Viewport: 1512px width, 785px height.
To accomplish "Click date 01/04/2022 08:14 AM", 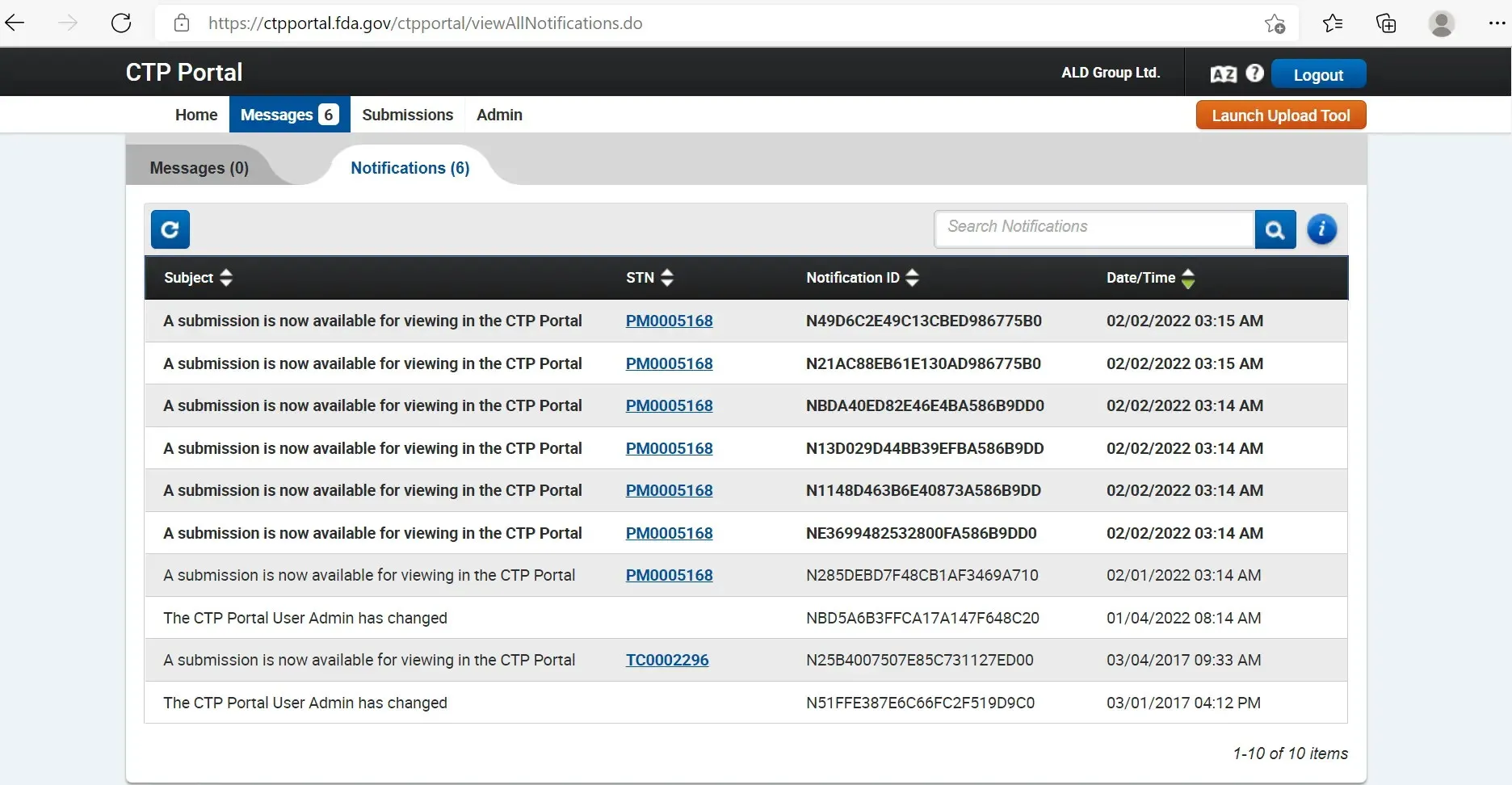I will coord(1183,618).
